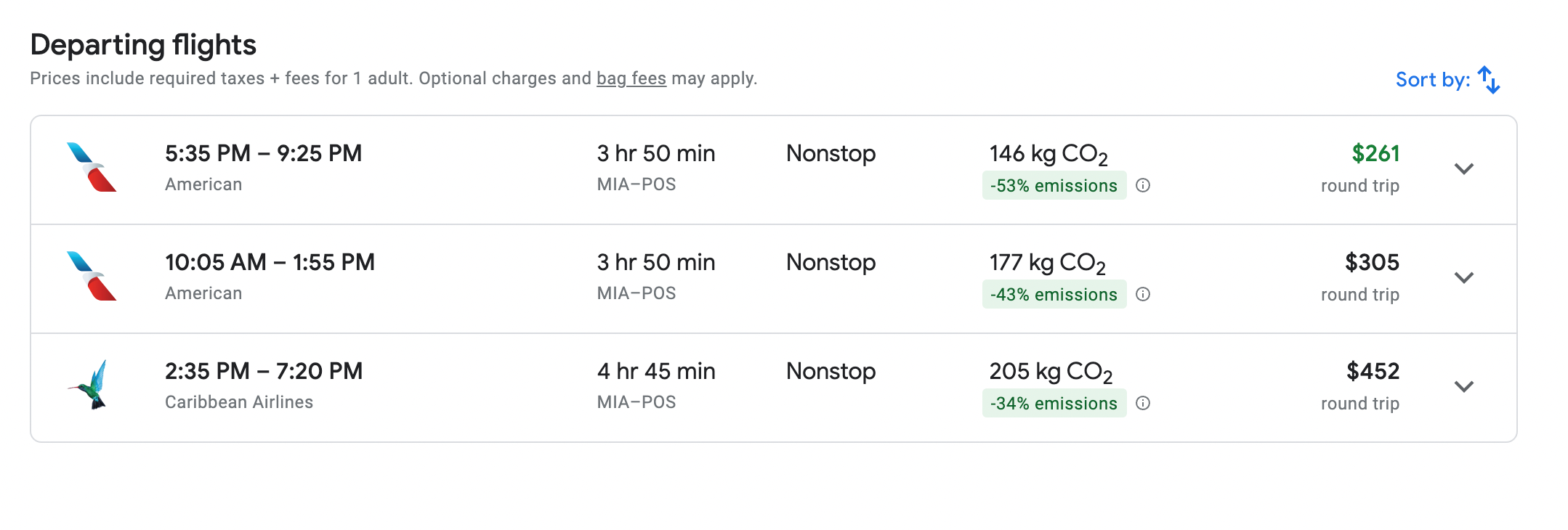1568x530 pixels.
Task: Expand the $452 Caribbean Airlines flight
Action: (x=1463, y=387)
